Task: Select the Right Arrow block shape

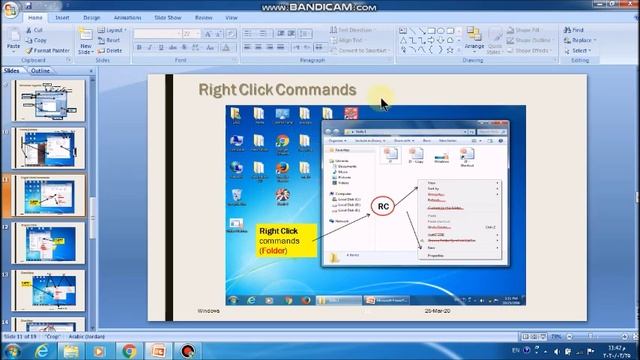Action: pos(431,40)
